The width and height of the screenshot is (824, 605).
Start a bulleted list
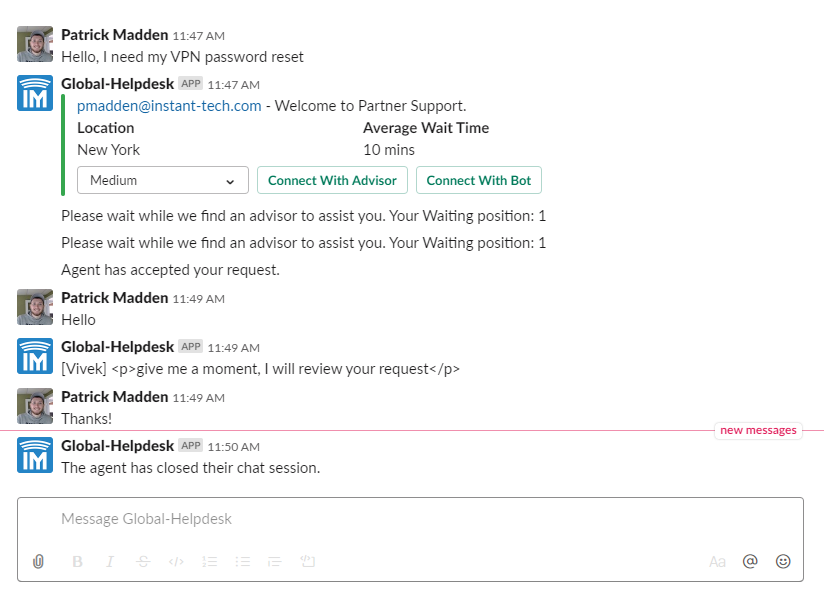[242, 561]
